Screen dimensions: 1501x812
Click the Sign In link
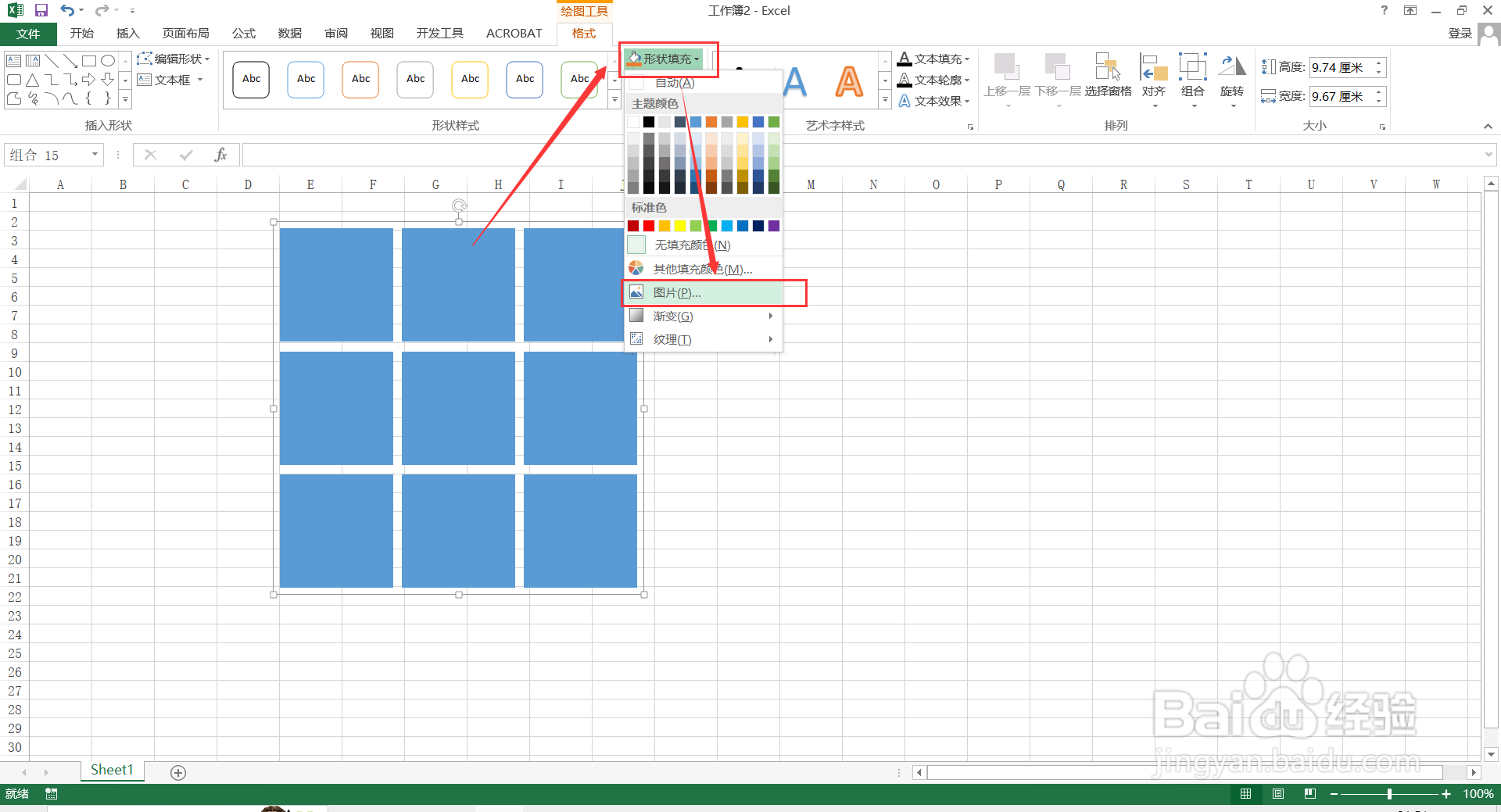(x=1460, y=34)
